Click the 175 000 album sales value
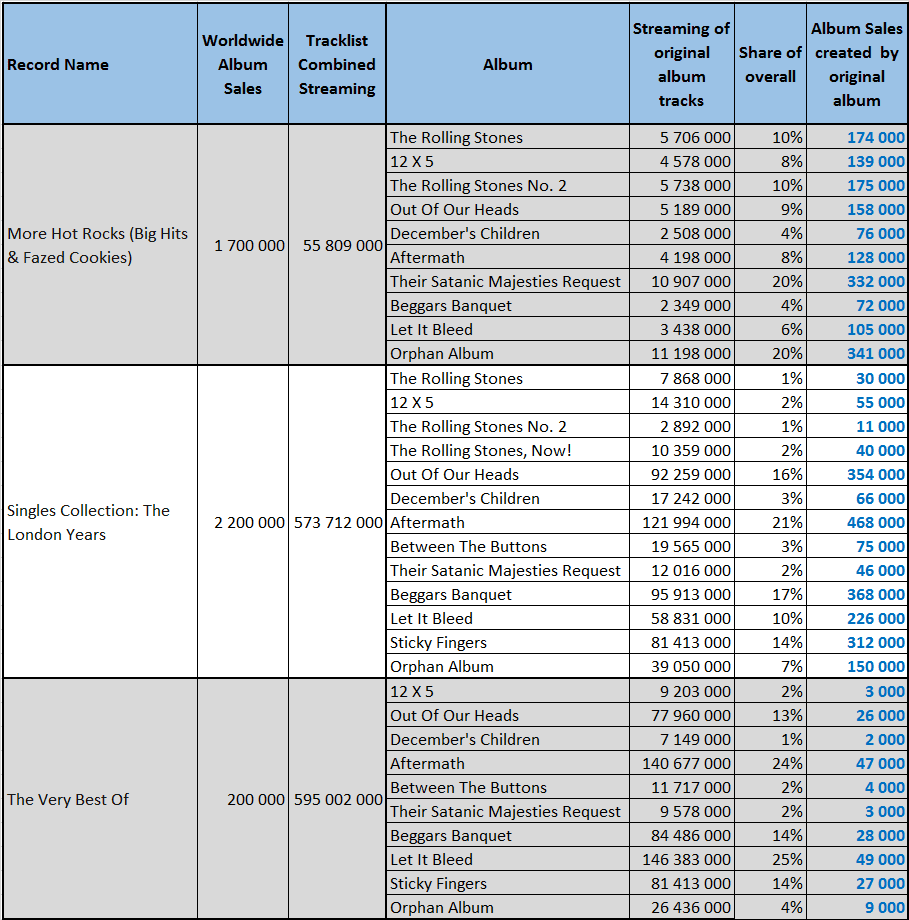This screenshot has width=909, height=920. (876, 185)
